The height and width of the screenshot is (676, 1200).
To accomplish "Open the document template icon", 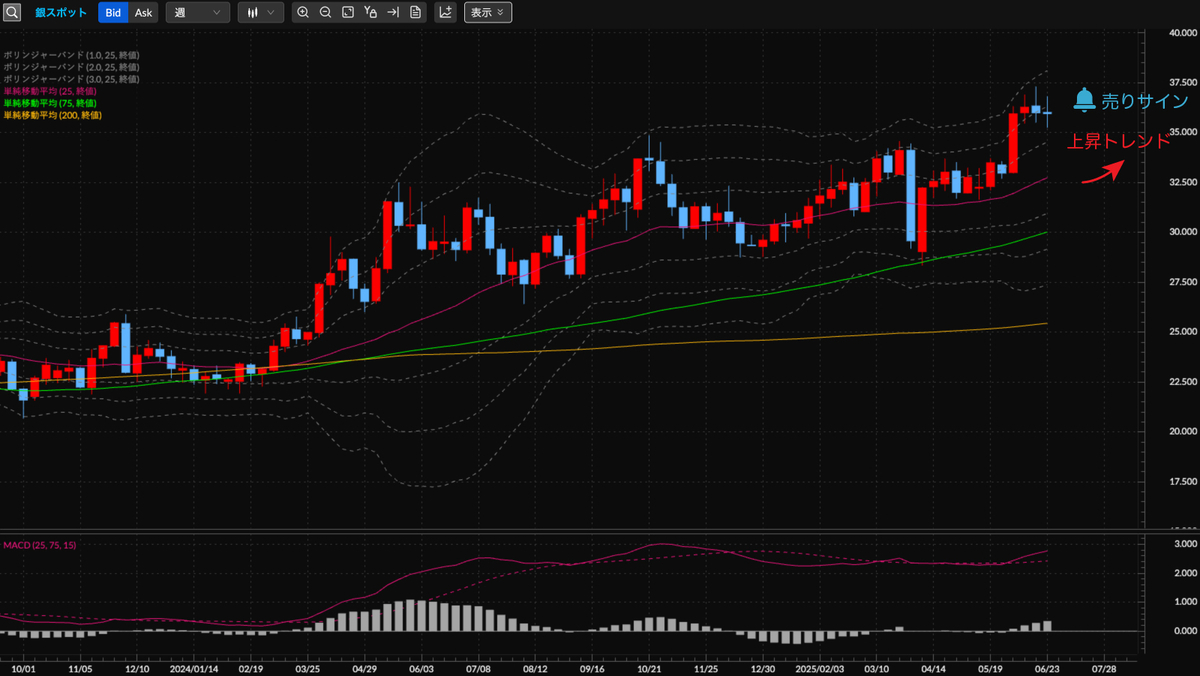I will click(x=416, y=13).
